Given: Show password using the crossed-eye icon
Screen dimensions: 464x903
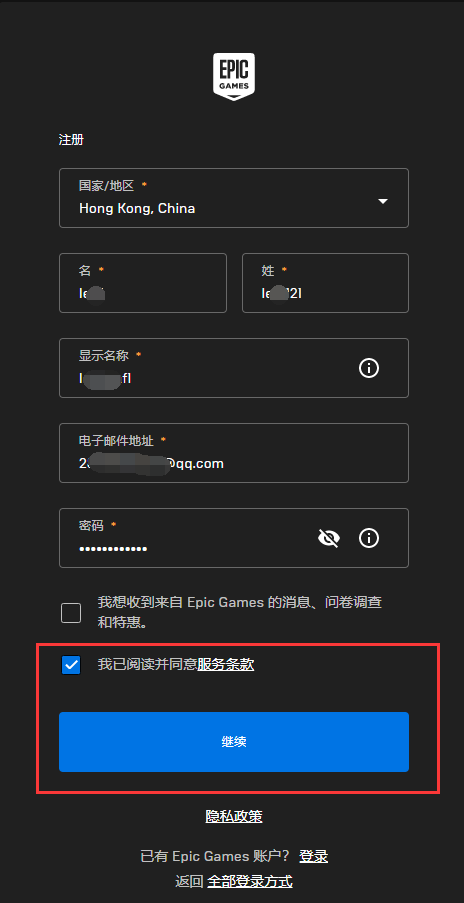Looking at the screenshot, I should click(x=329, y=538).
